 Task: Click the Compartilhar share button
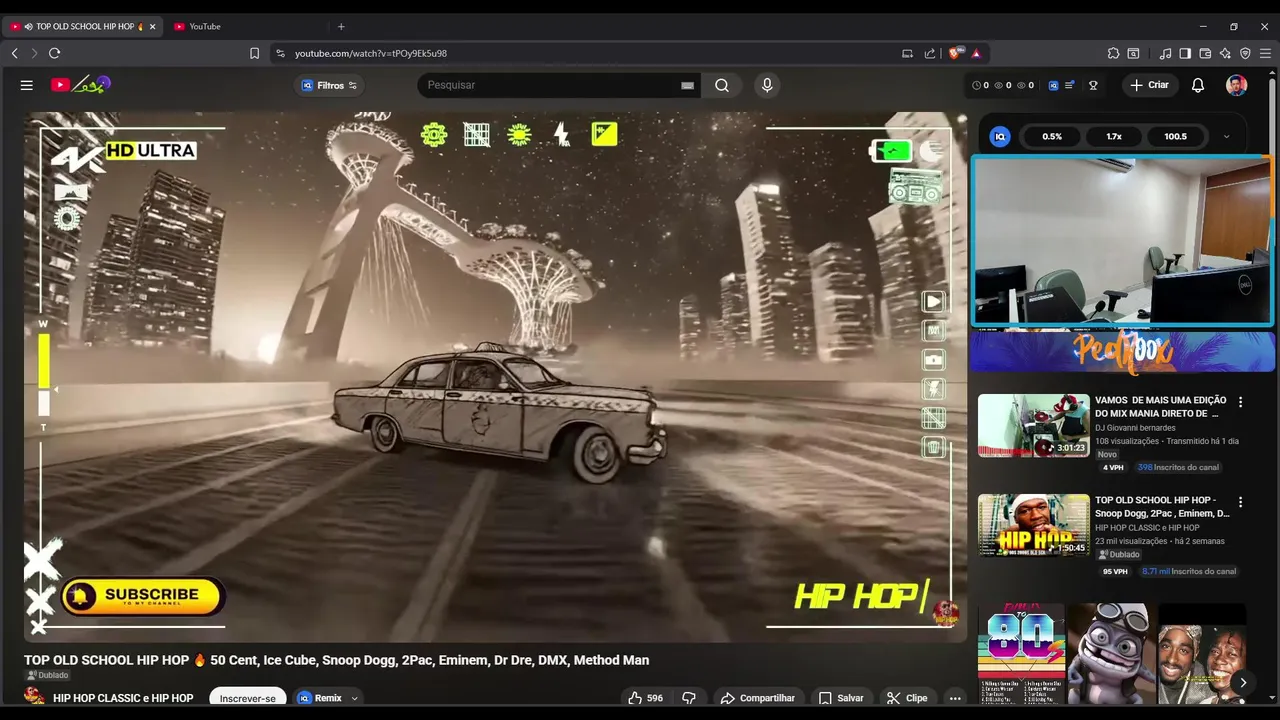(x=757, y=698)
